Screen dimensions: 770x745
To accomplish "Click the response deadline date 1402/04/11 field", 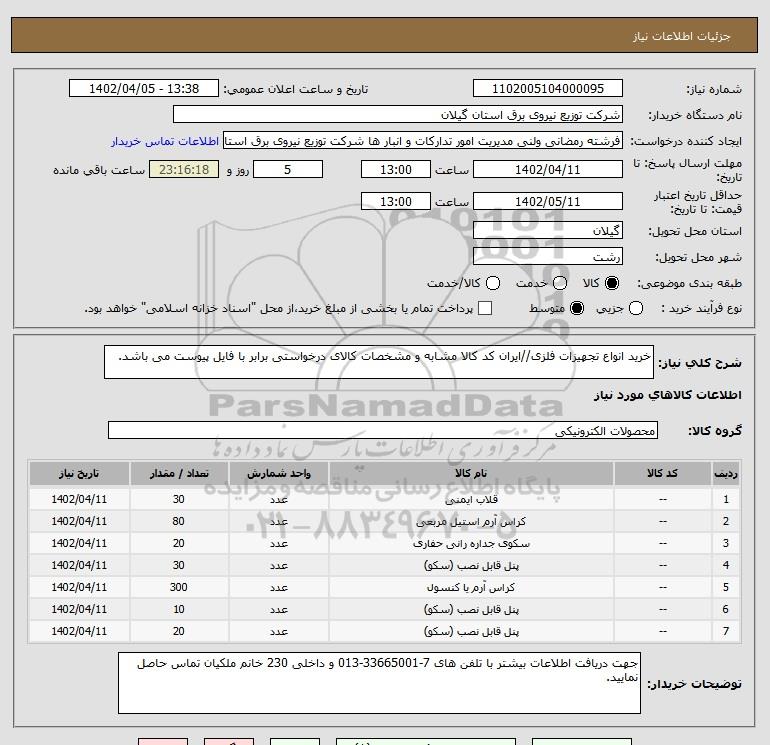I will pos(548,169).
